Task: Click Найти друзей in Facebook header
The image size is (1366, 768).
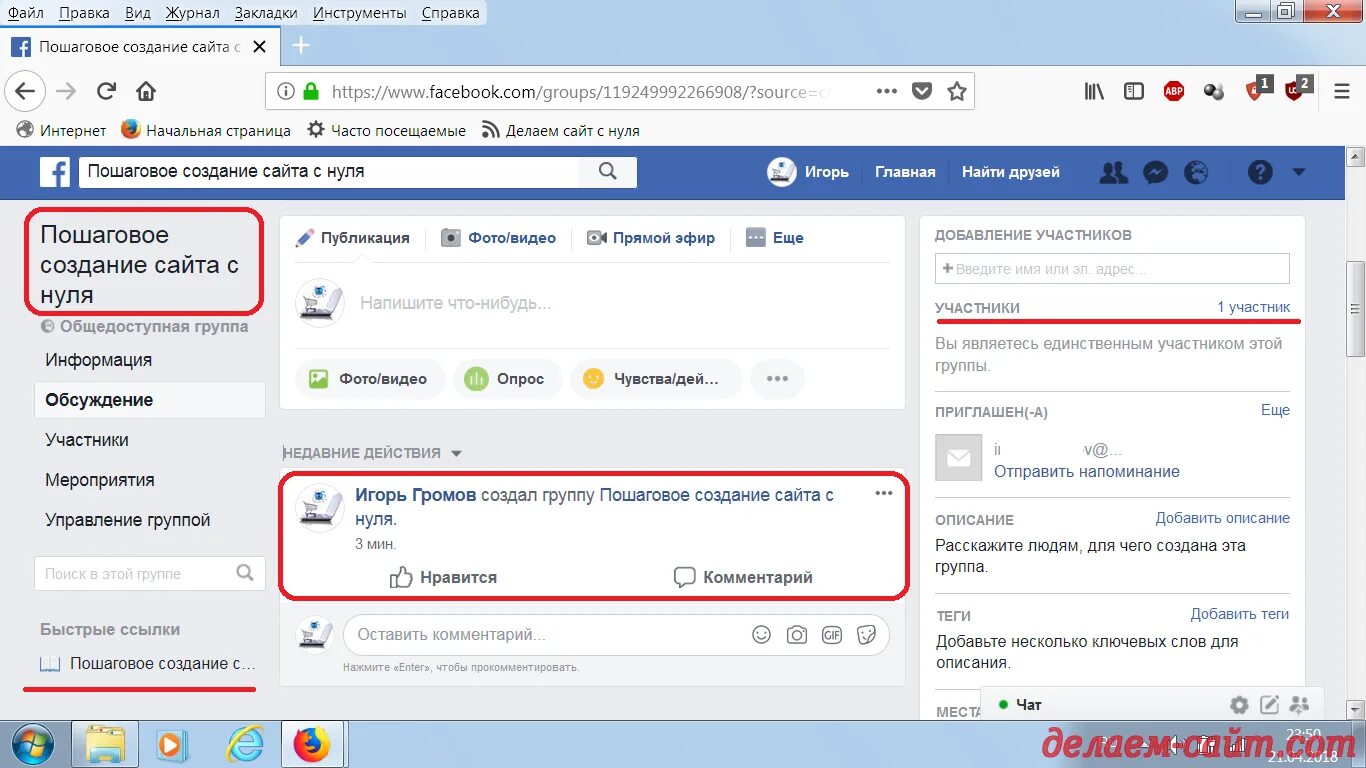Action: 1010,172
